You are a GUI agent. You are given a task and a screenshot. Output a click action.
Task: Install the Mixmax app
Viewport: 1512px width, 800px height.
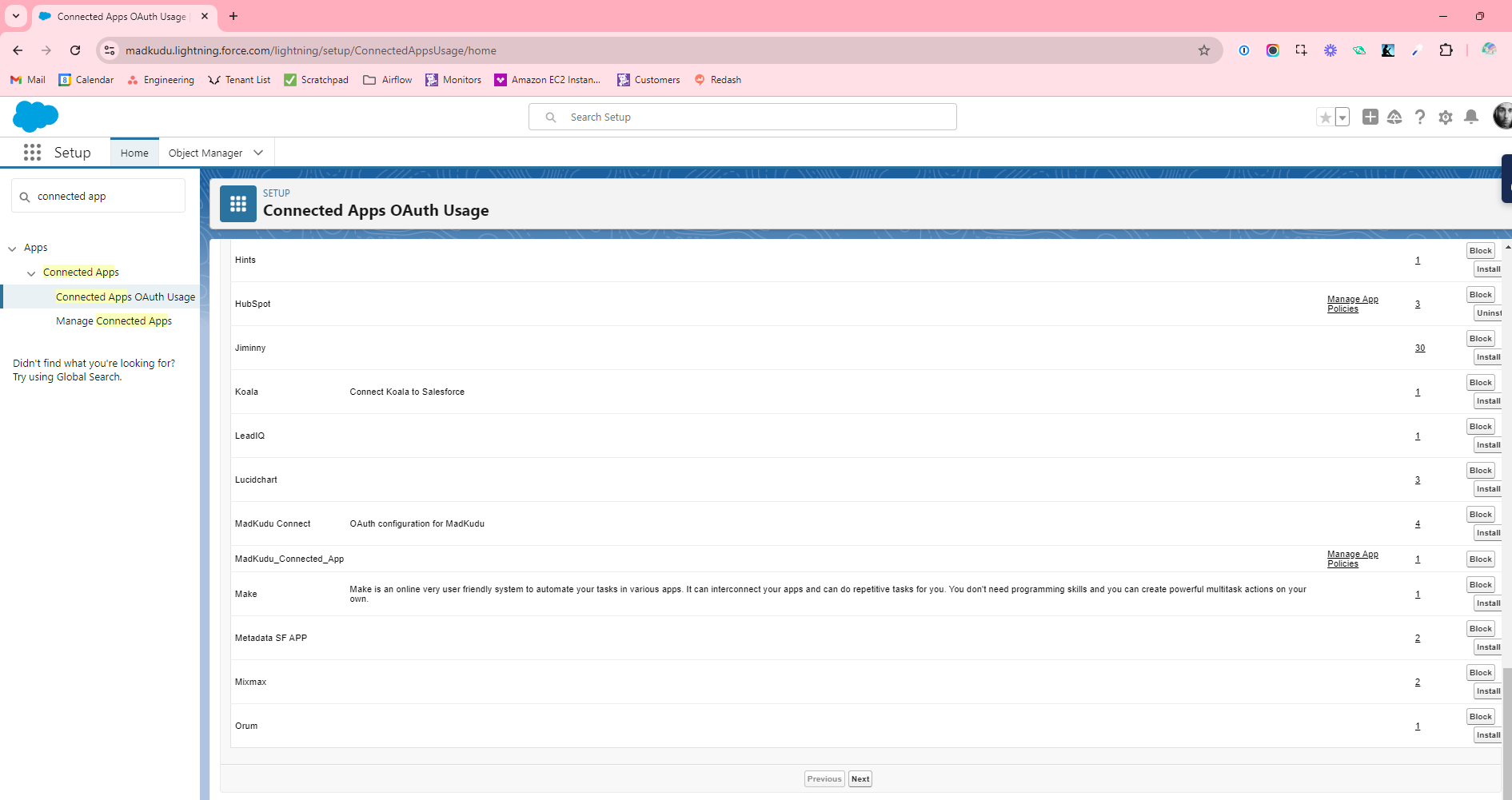pyautogui.click(x=1488, y=691)
